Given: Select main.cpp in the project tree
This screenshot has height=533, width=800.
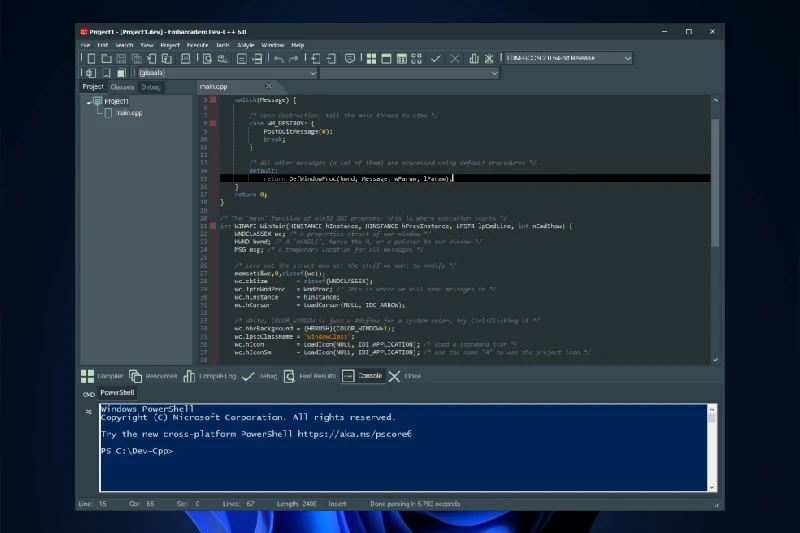Looking at the screenshot, I should coord(129,113).
